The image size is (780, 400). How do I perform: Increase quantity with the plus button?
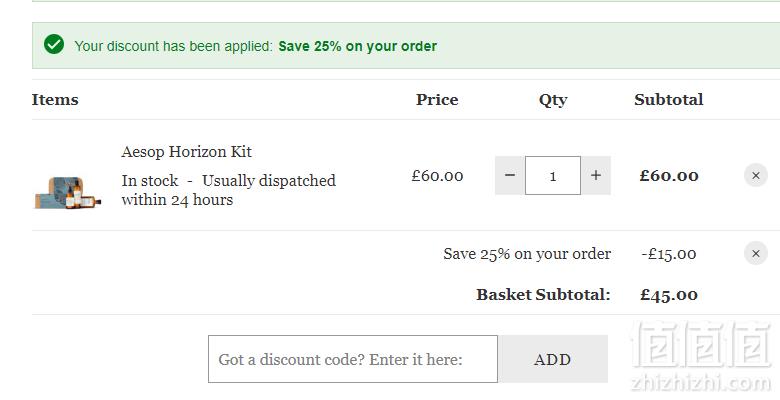[595, 176]
